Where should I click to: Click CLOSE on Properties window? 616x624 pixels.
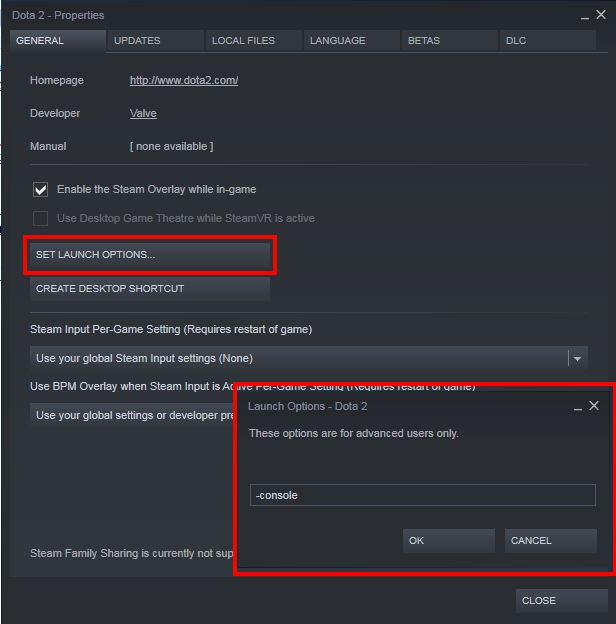tap(562, 601)
